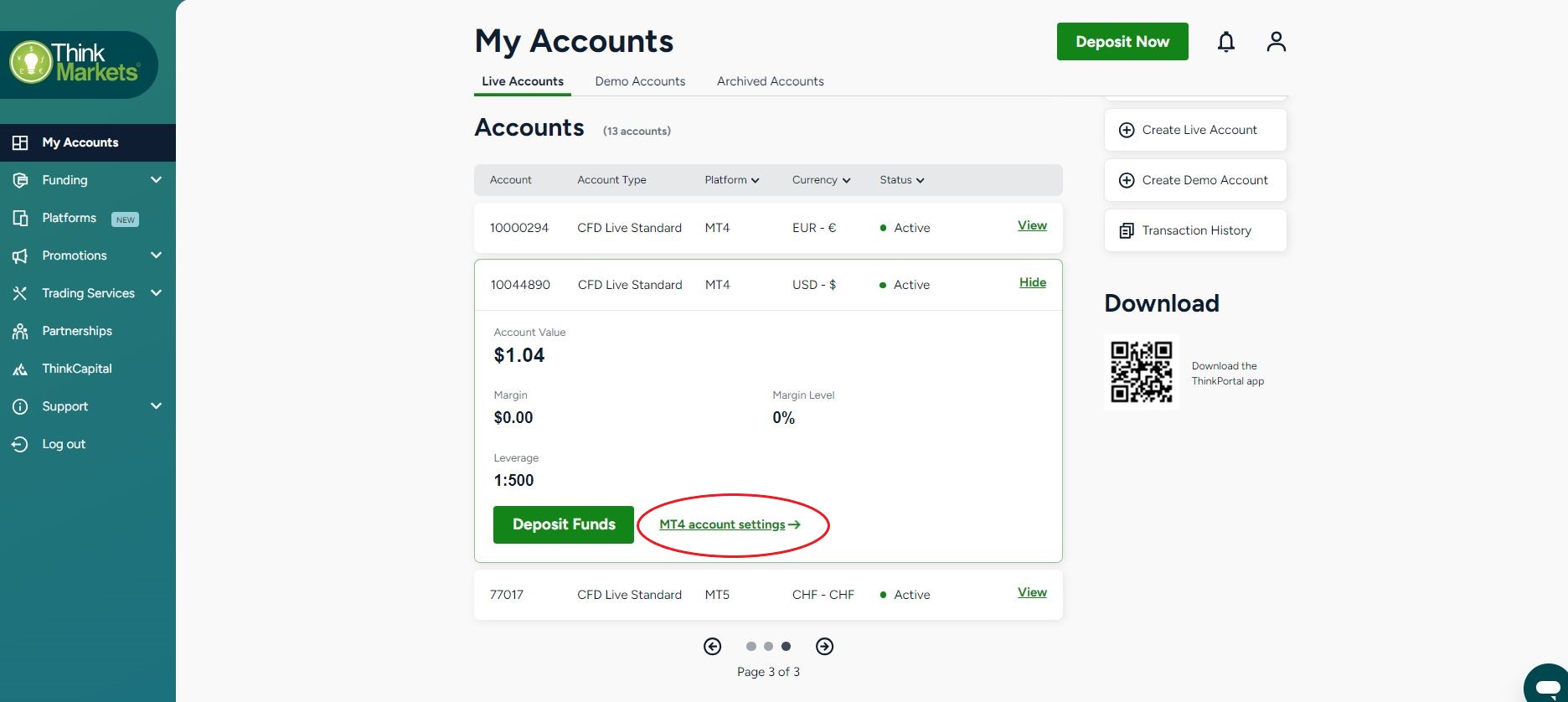
Task: Select the first pagination dot
Action: pos(750,646)
